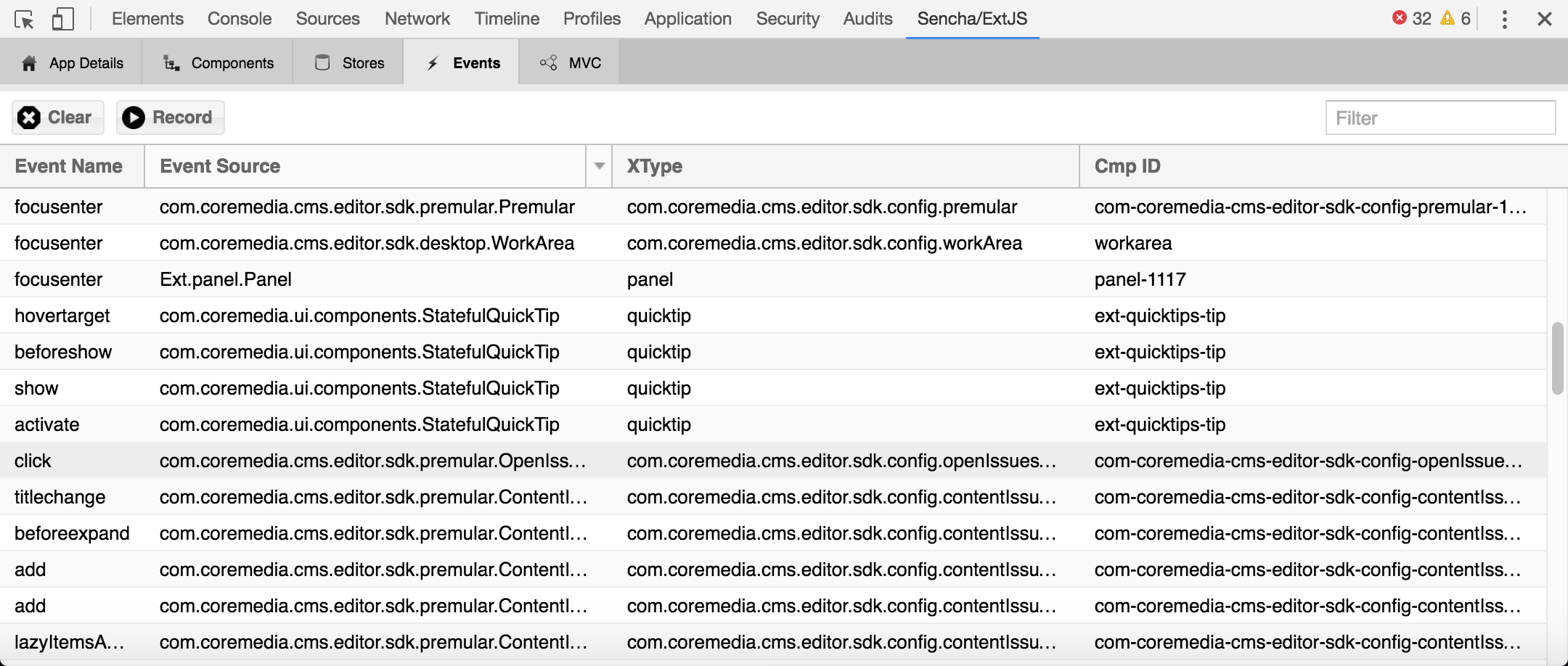Open the Stores panel

[x=348, y=62]
